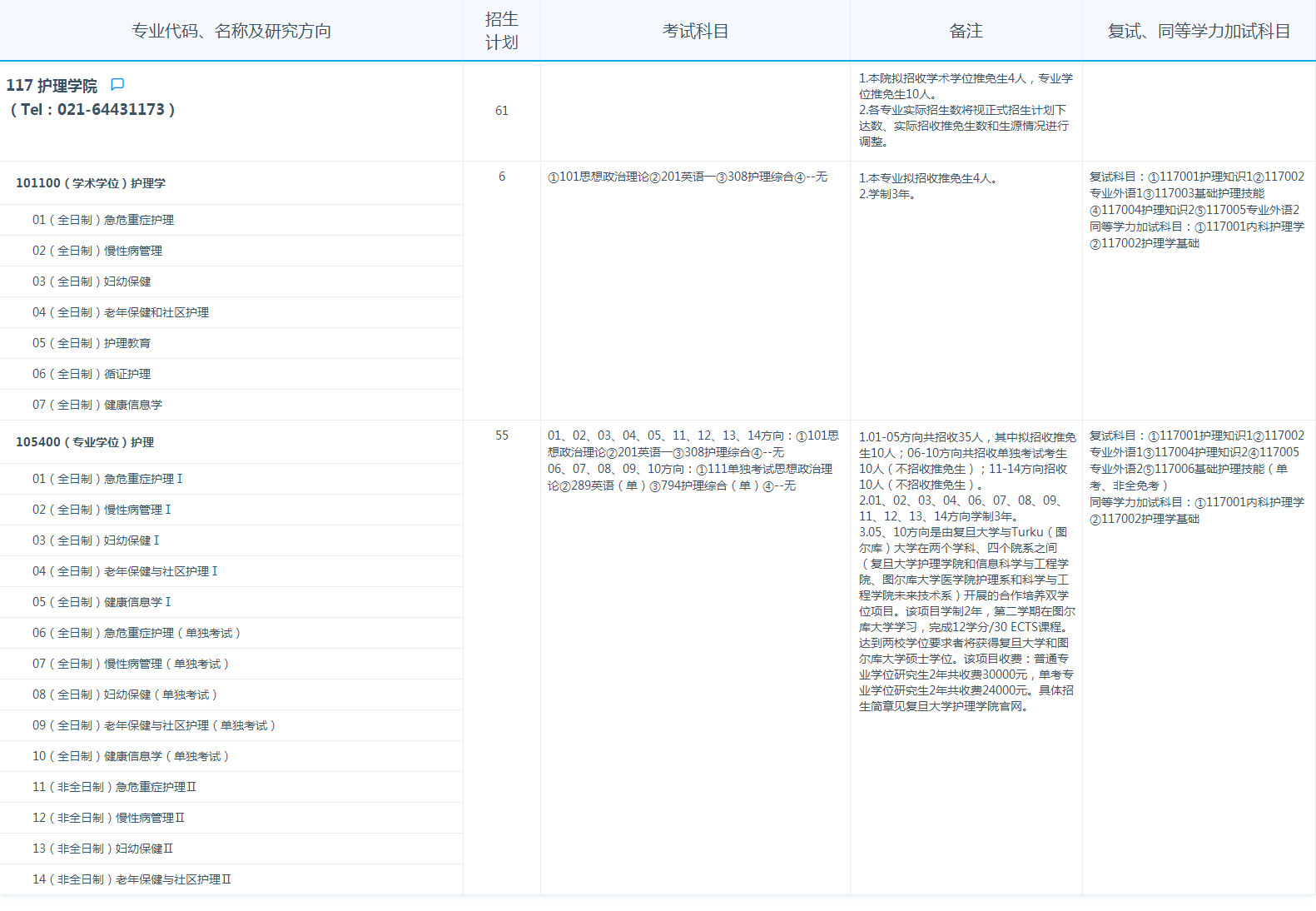The image size is (1316, 911).
Task: Select the 105400 (专业学位) 护理 row
Action: pyautogui.click(x=85, y=442)
